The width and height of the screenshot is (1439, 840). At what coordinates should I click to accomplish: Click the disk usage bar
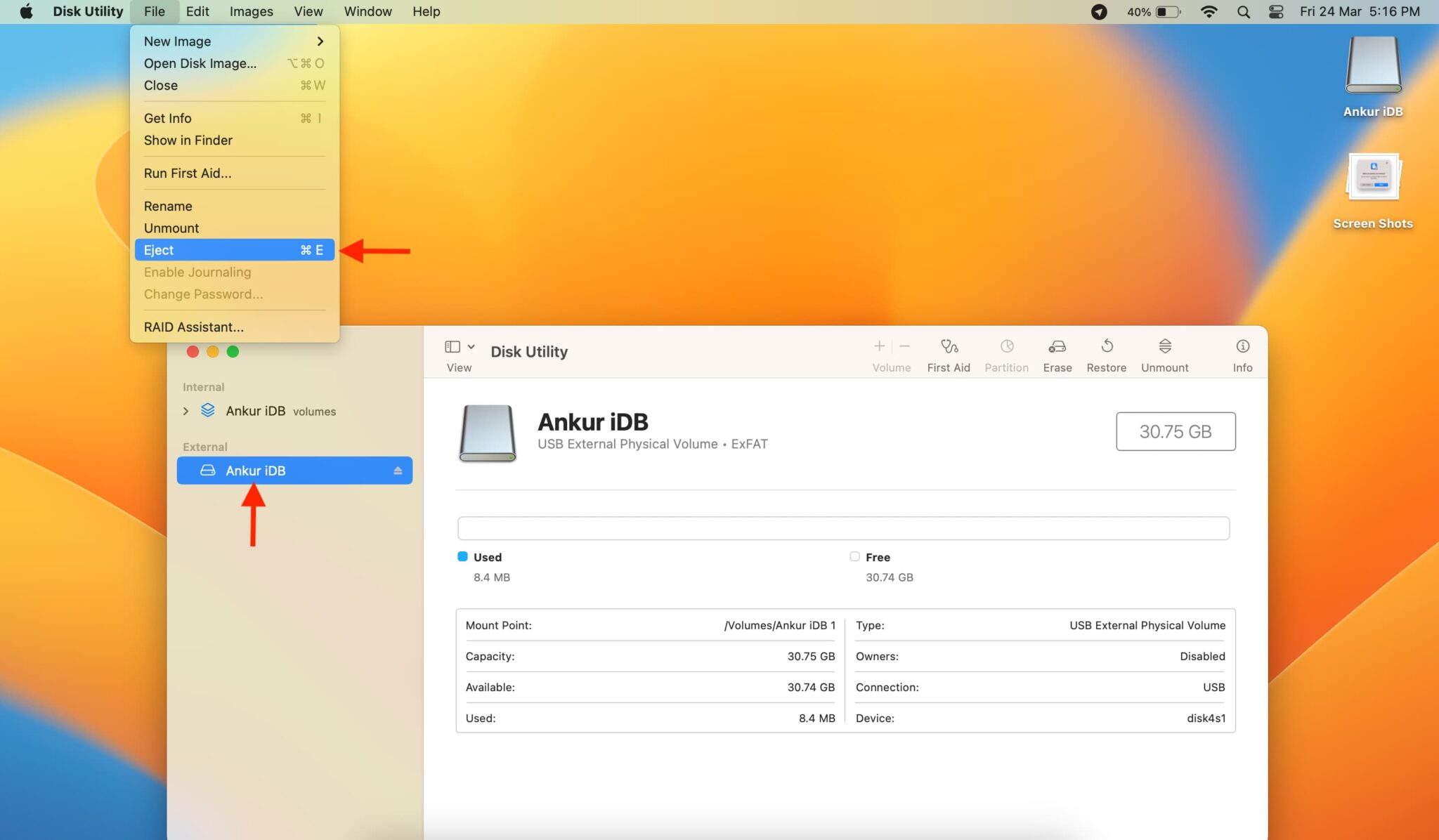pyautogui.click(x=843, y=528)
